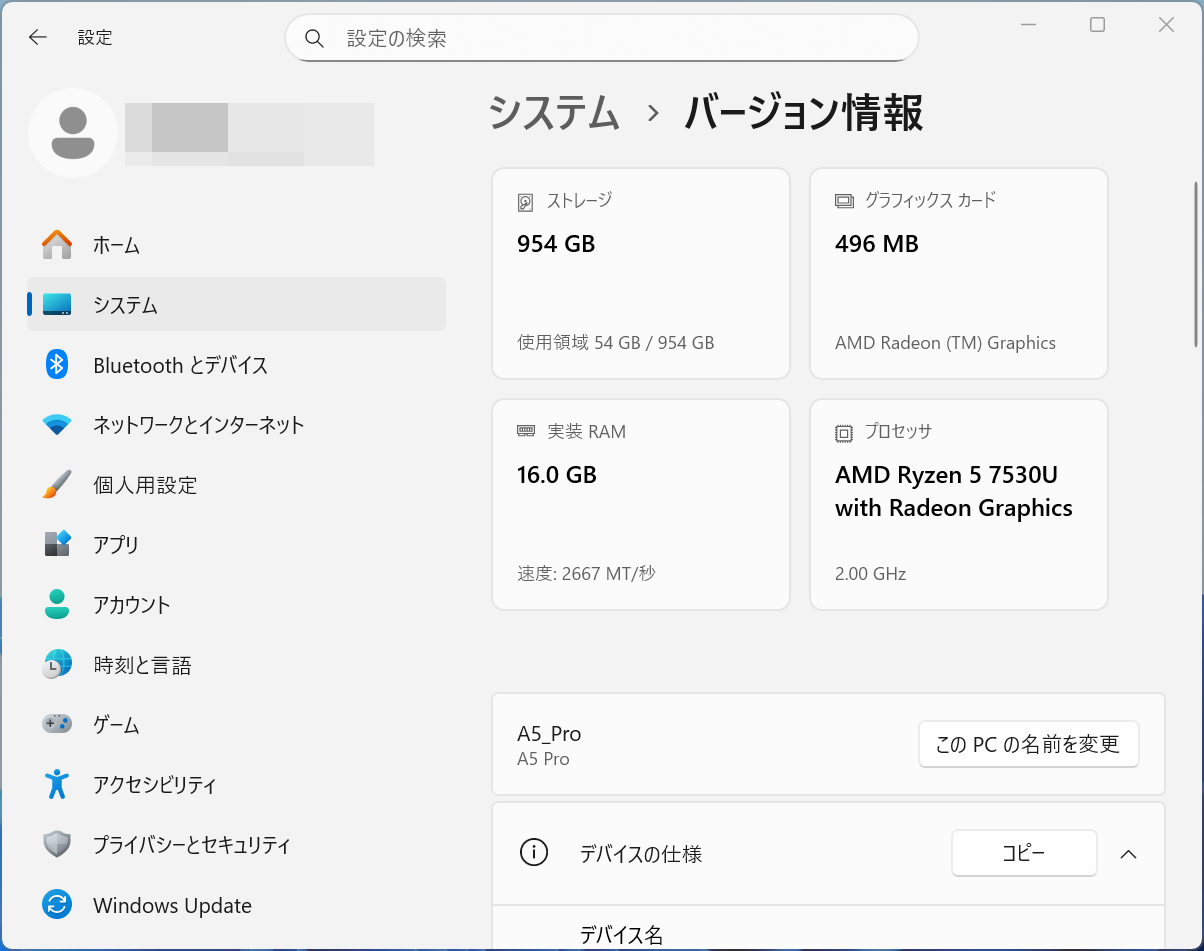Screen dimensions: 1204x951
Task: Open the Accounts person icon
Action: pos(57,605)
